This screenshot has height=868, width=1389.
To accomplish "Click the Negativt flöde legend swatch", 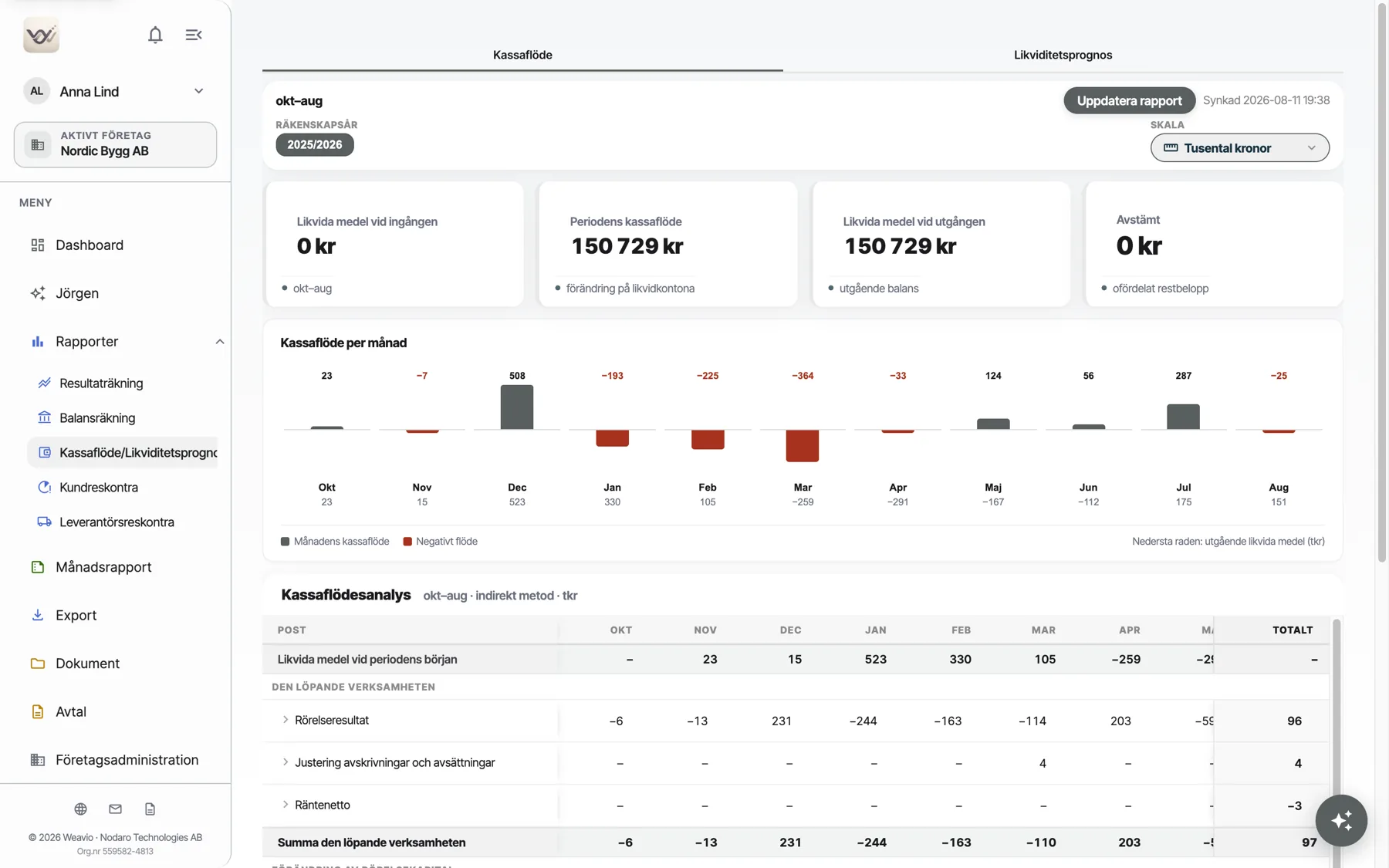I will tap(407, 542).
